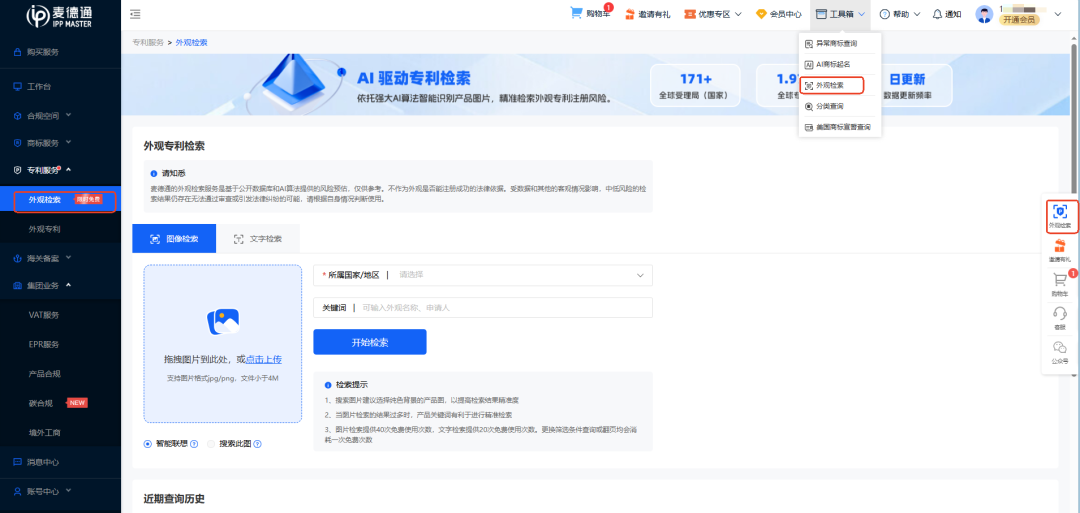
Task: Click the 近期查询历史 heading
Action: [174, 499]
